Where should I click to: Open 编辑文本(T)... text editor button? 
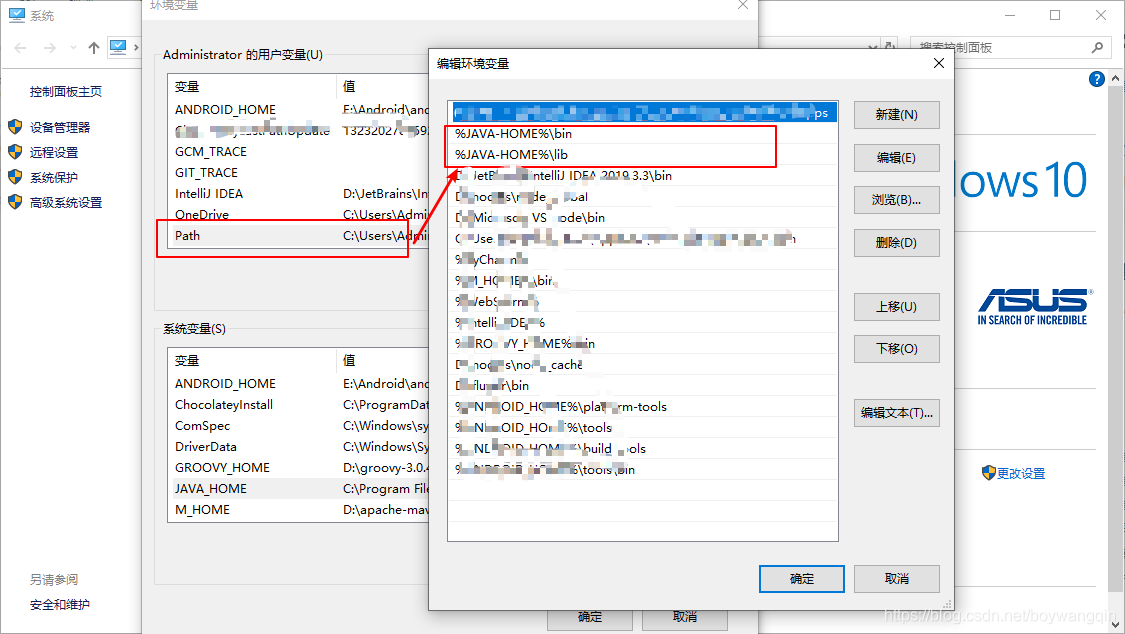click(x=896, y=412)
